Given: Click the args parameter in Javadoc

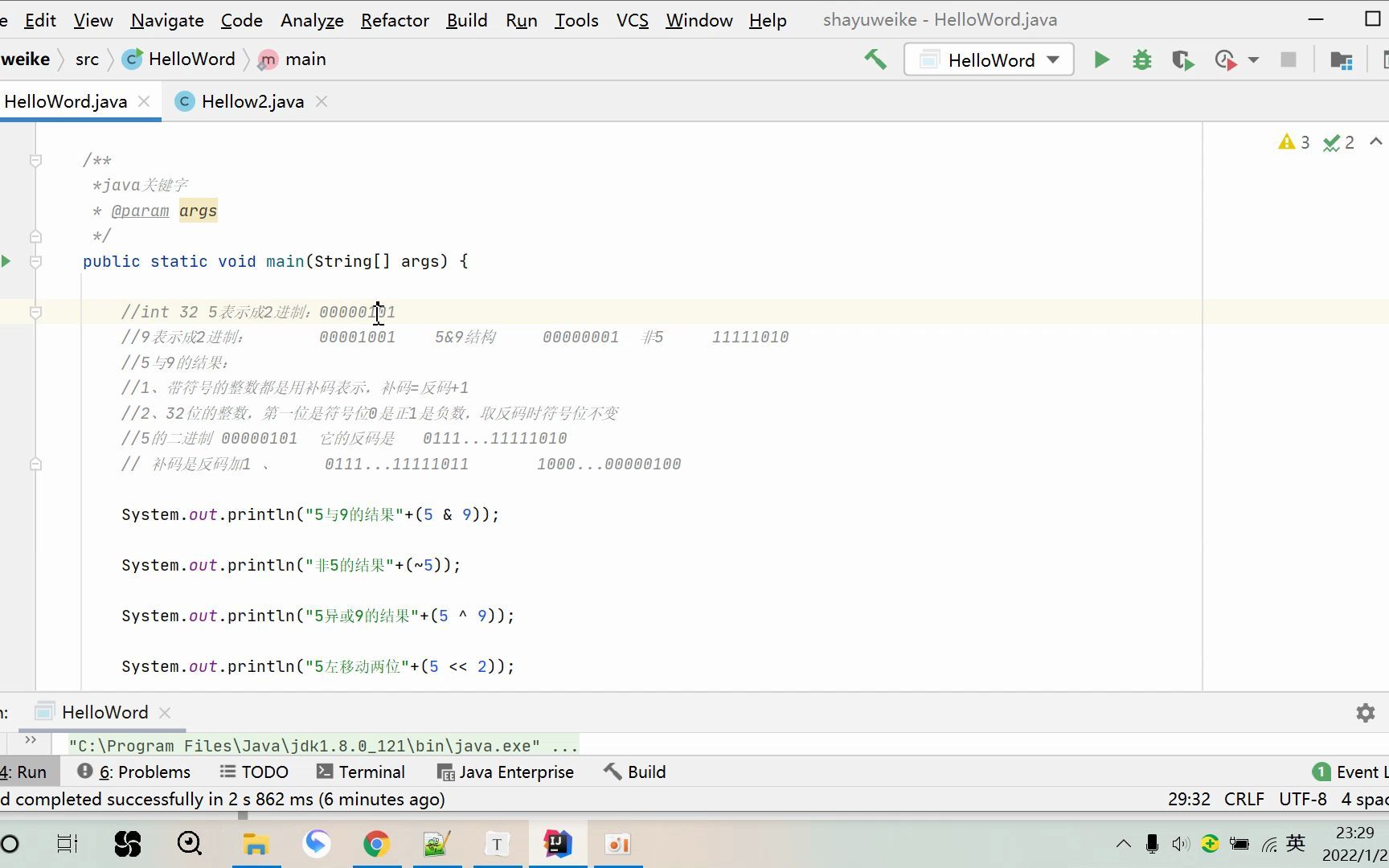Looking at the screenshot, I should [198, 211].
